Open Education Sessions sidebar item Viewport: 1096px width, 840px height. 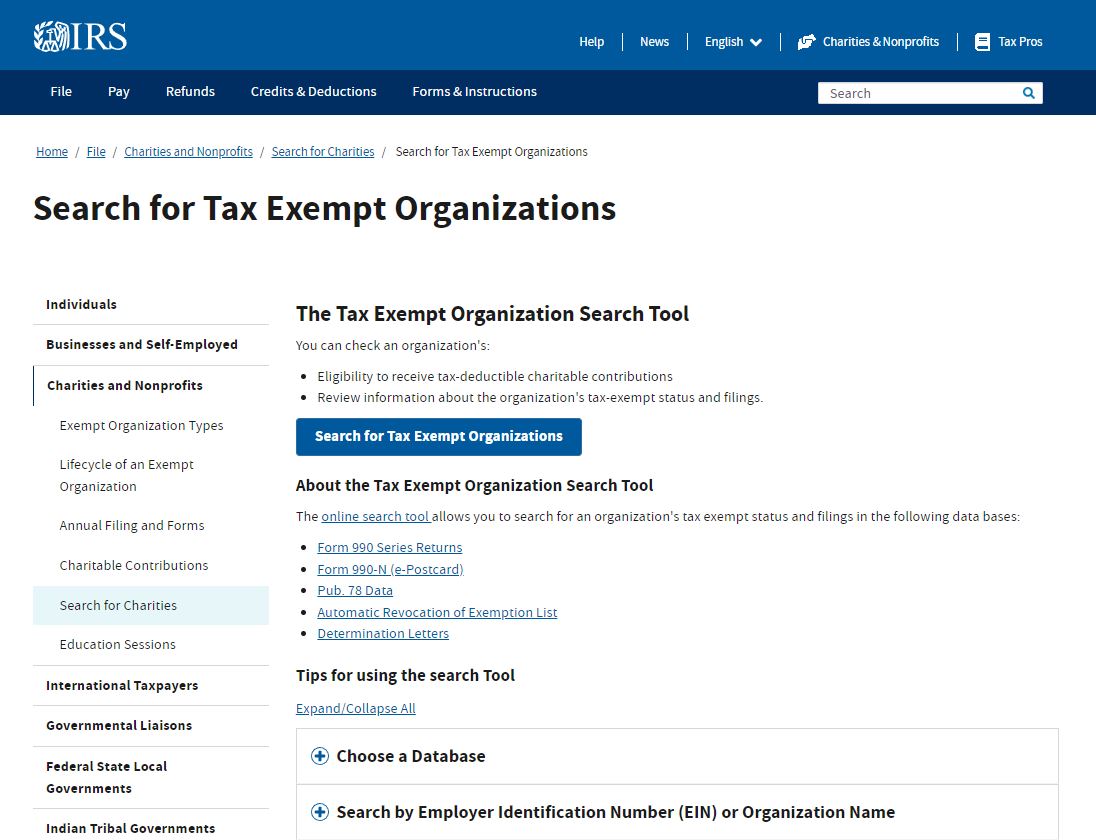(x=117, y=644)
